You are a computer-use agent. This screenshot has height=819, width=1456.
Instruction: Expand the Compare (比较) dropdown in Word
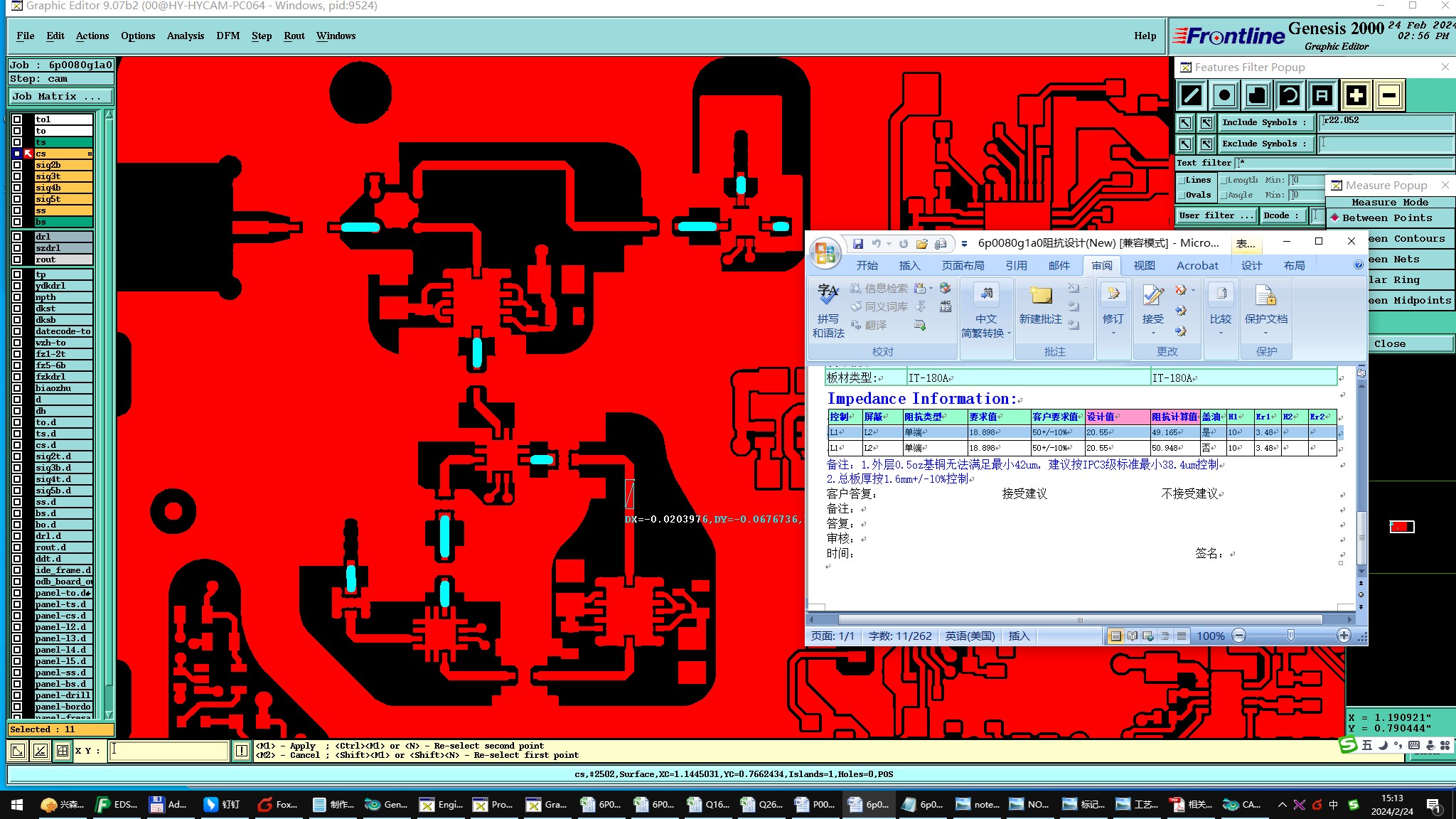click(x=1221, y=333)
